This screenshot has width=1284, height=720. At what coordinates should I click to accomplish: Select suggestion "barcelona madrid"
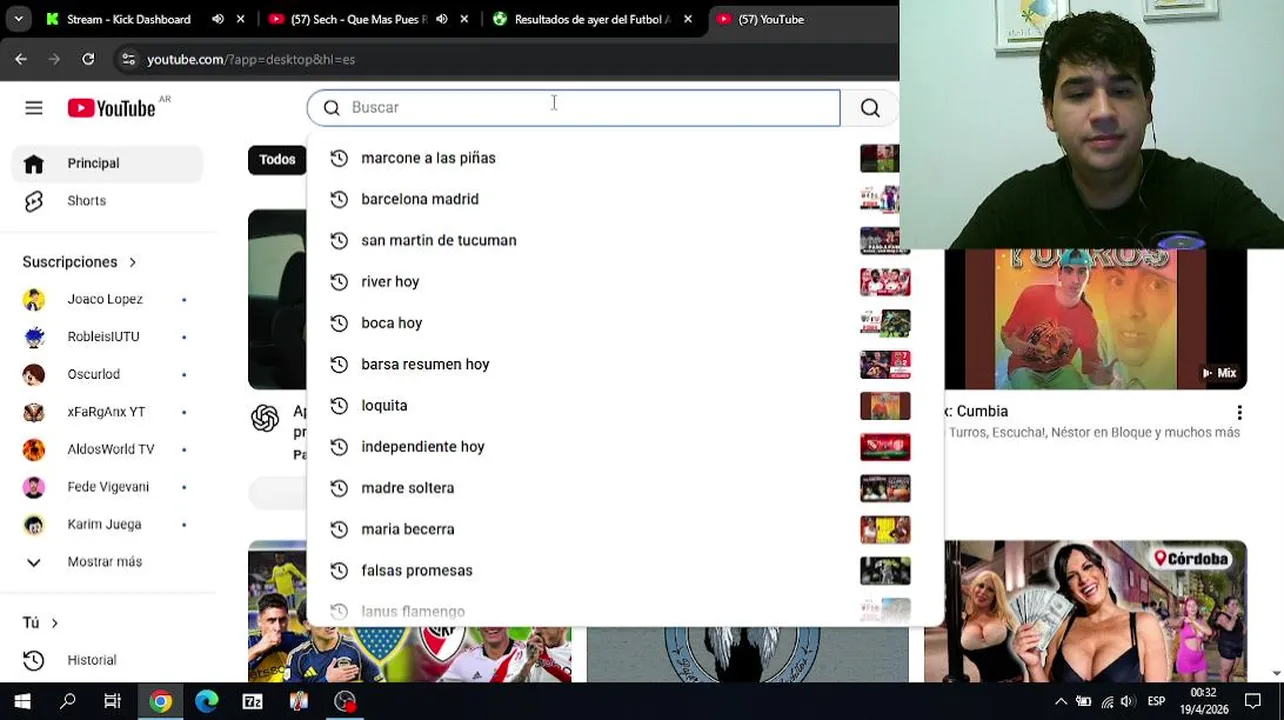tap(420, 199)
